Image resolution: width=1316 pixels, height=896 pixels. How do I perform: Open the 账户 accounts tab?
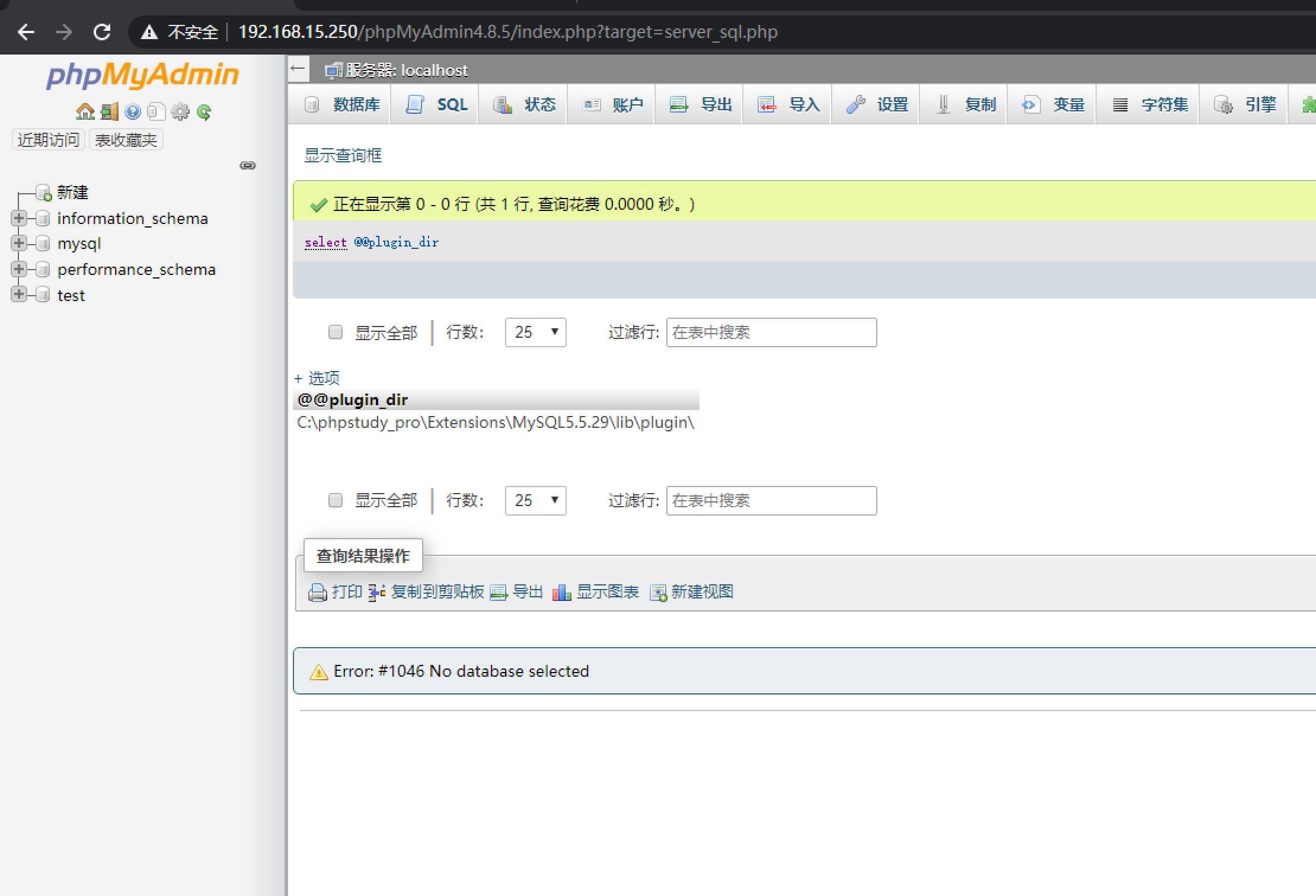point(612,105)
